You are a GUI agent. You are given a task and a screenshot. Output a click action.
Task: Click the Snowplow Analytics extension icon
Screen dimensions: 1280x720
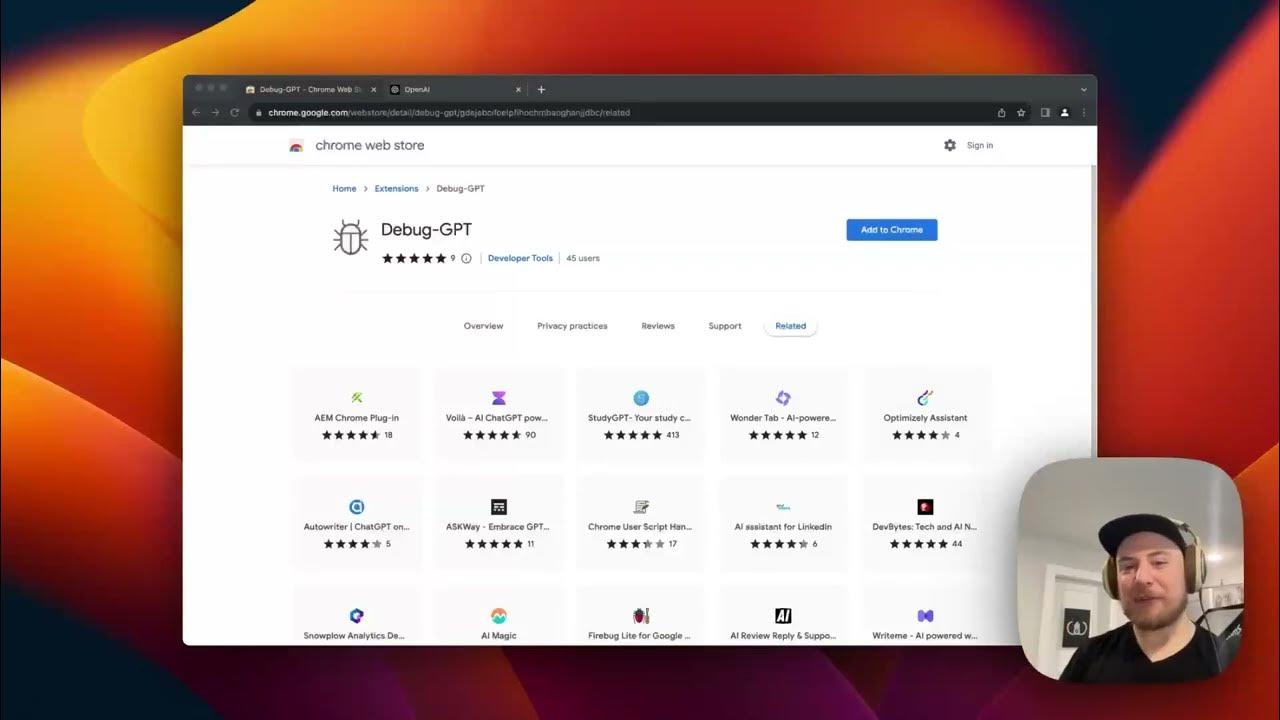pos(356,616)
